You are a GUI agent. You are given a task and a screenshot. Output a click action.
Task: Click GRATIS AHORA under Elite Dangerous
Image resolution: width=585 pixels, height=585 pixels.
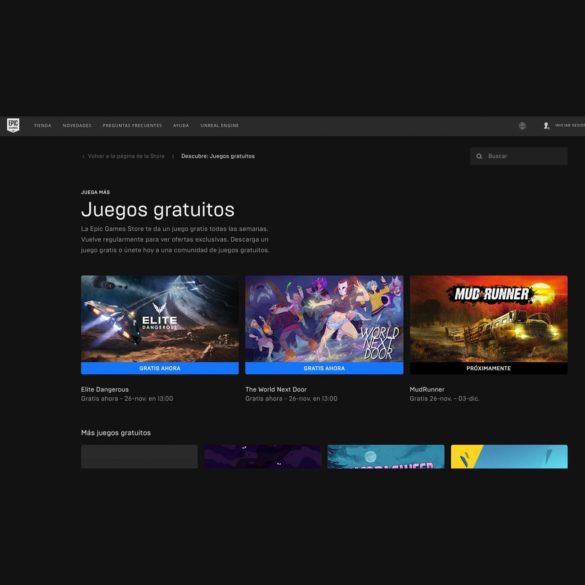pyautogui.click(x=160, y=368)
